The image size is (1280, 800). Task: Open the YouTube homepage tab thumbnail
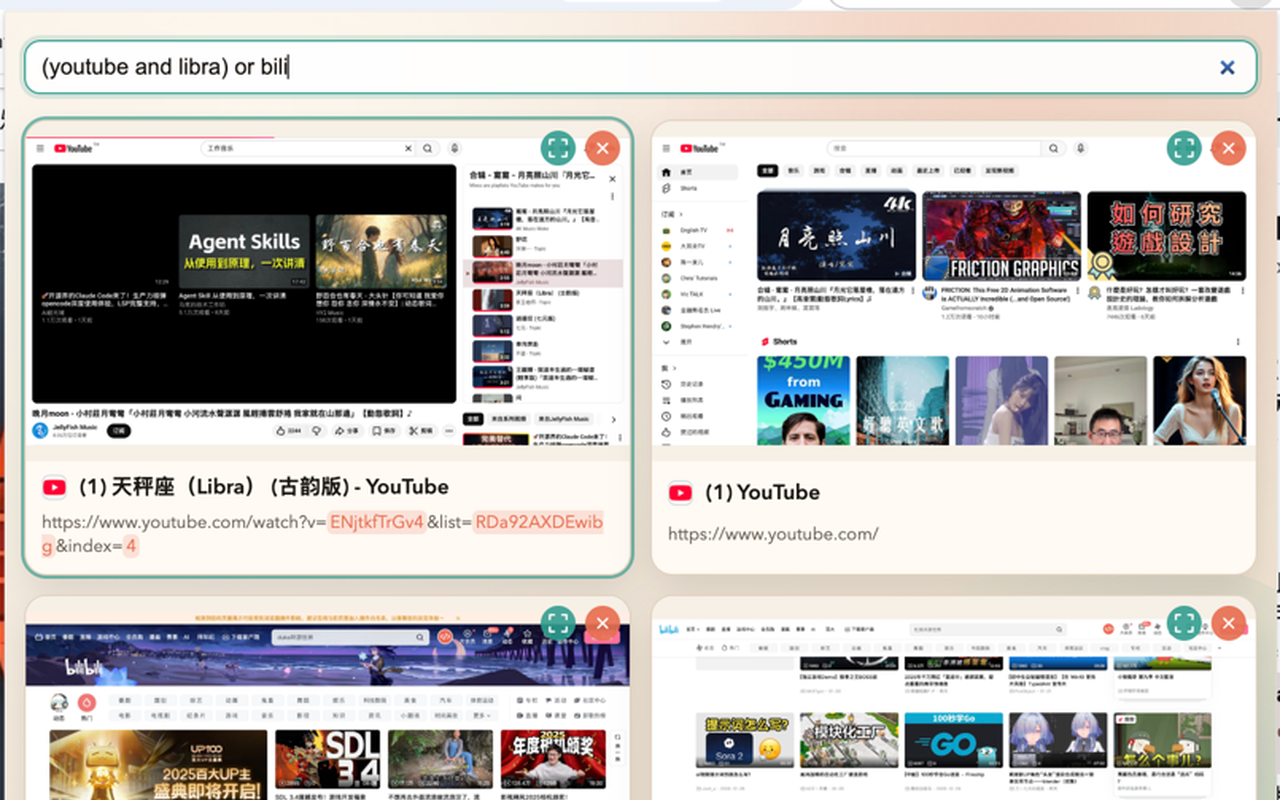coord(954,290)
